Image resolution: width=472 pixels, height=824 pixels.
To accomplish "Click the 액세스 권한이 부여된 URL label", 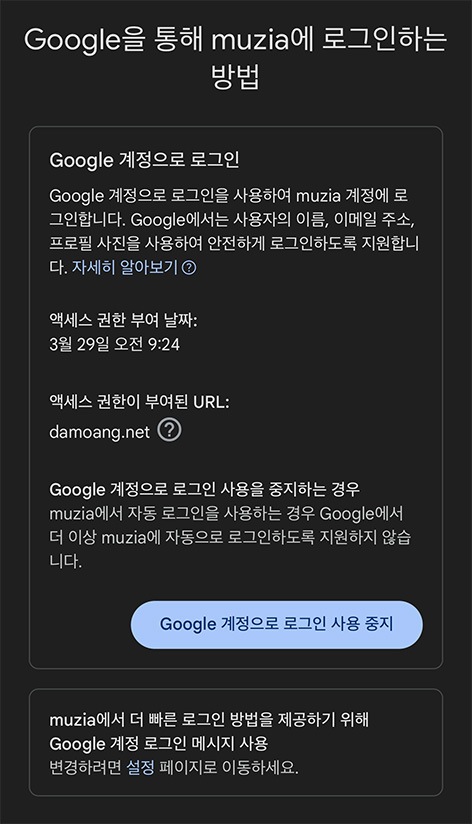I will point(139,402).
